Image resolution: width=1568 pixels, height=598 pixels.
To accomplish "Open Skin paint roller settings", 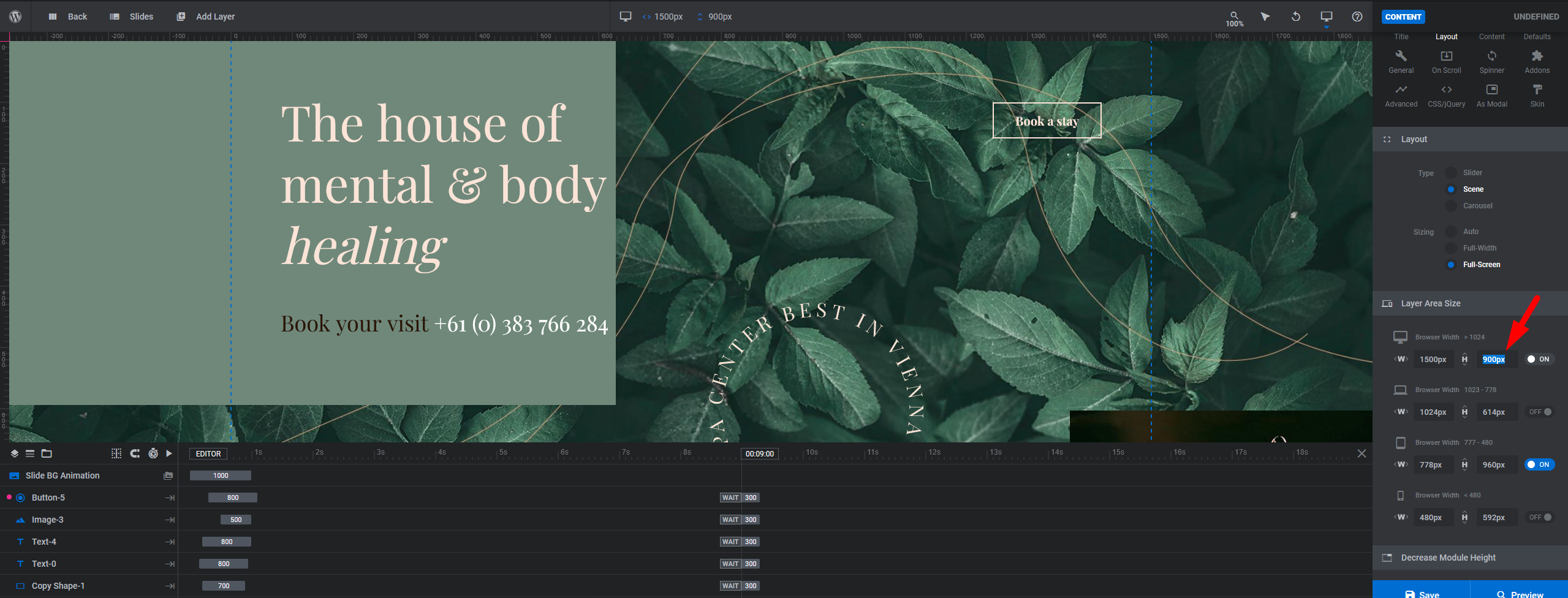I will point(1537,96).
